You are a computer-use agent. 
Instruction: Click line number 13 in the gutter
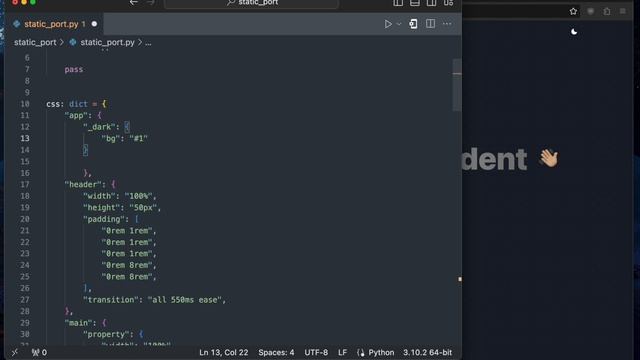pos(25,138)
